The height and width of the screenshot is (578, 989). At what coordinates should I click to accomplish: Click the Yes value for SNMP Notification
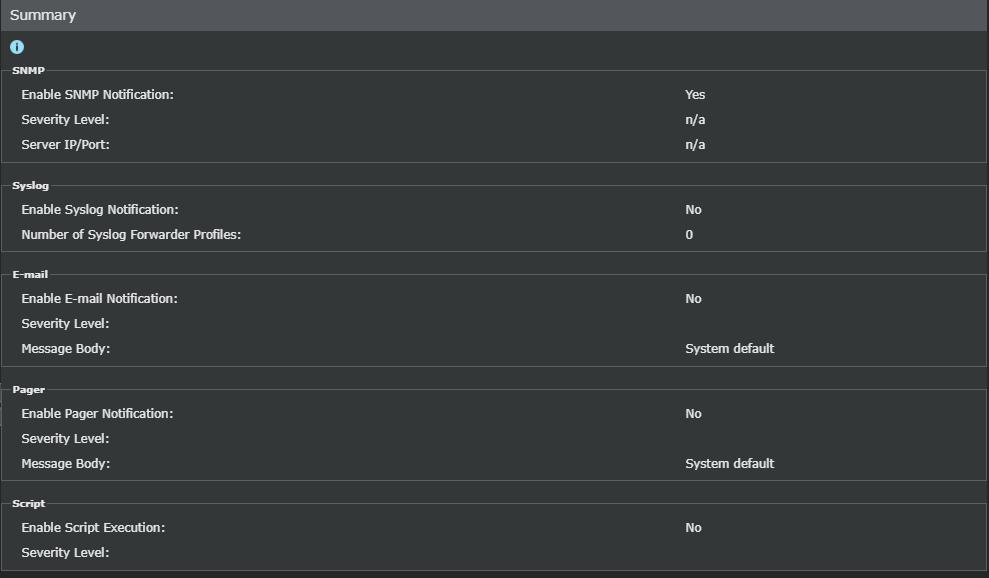[x=695, y=95]
